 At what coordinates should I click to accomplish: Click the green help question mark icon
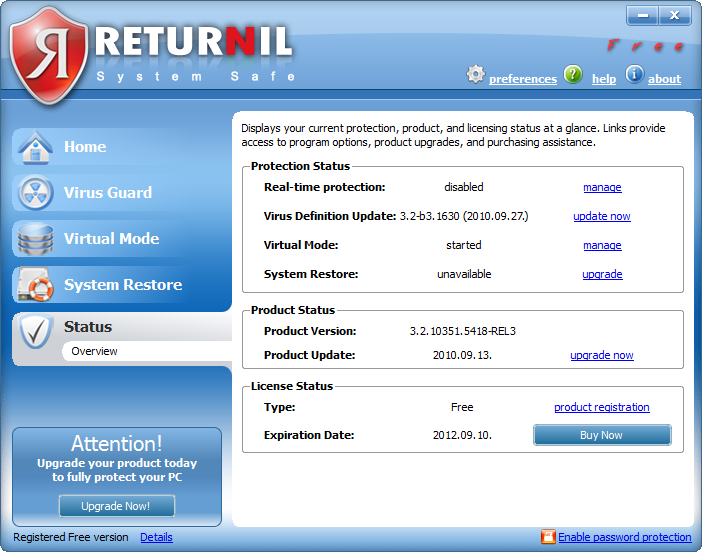tap(573, 74)
